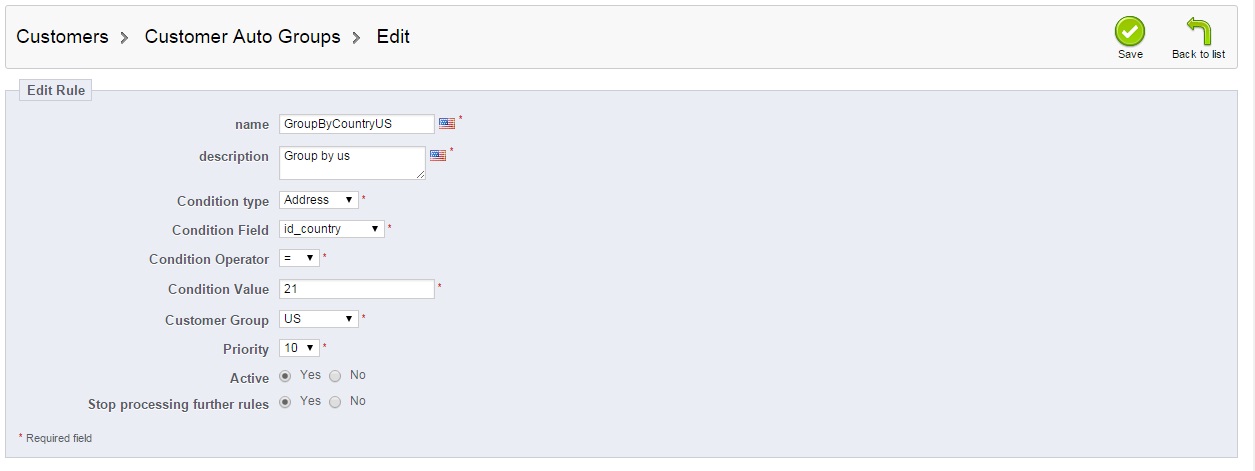Select Yes for Stop processing further rules
The height and width of the screenshot is (471, 1255).
285,402
